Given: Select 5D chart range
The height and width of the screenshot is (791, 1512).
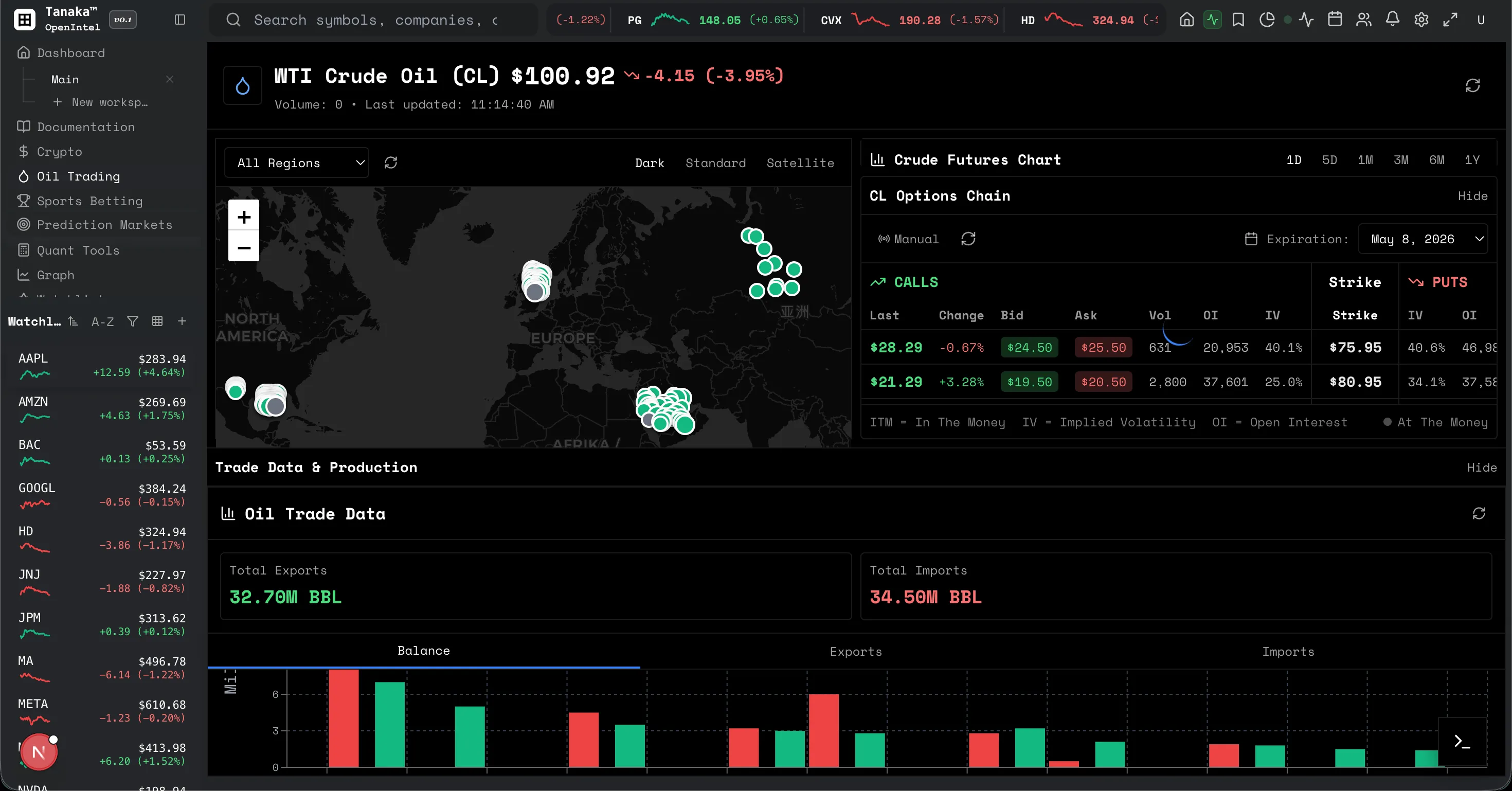Looking at the screenshot, I should pyautogui.click(x=1329, y=160).
